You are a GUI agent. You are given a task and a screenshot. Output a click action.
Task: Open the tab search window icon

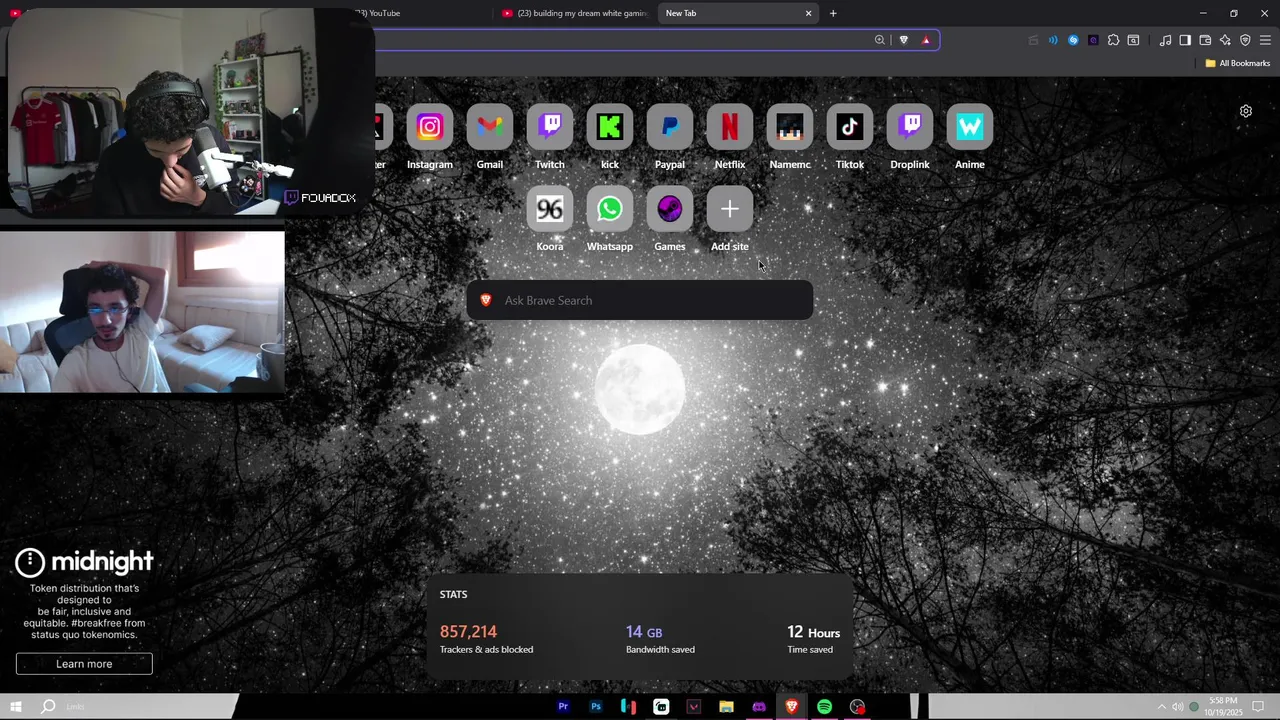(x=1133, y=40)
